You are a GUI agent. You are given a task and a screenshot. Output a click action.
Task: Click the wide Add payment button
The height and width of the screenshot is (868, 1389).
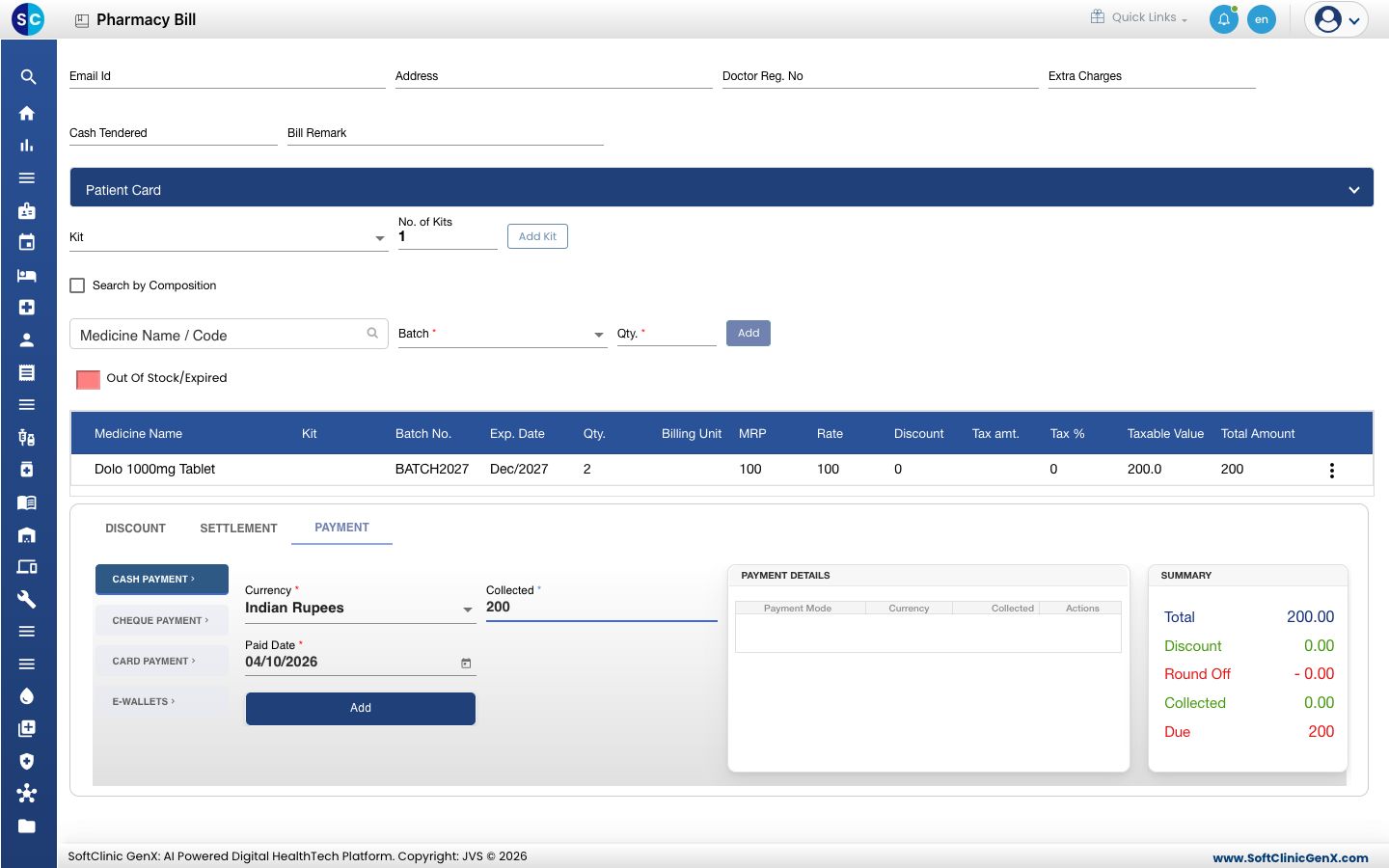tap(361, 708)
